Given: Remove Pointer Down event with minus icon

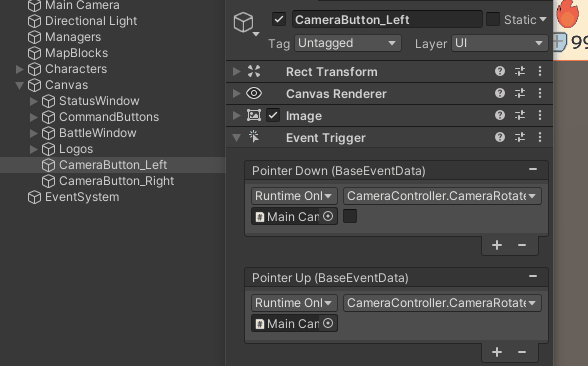Looking at the screenshot, I should tap(532, 170).
